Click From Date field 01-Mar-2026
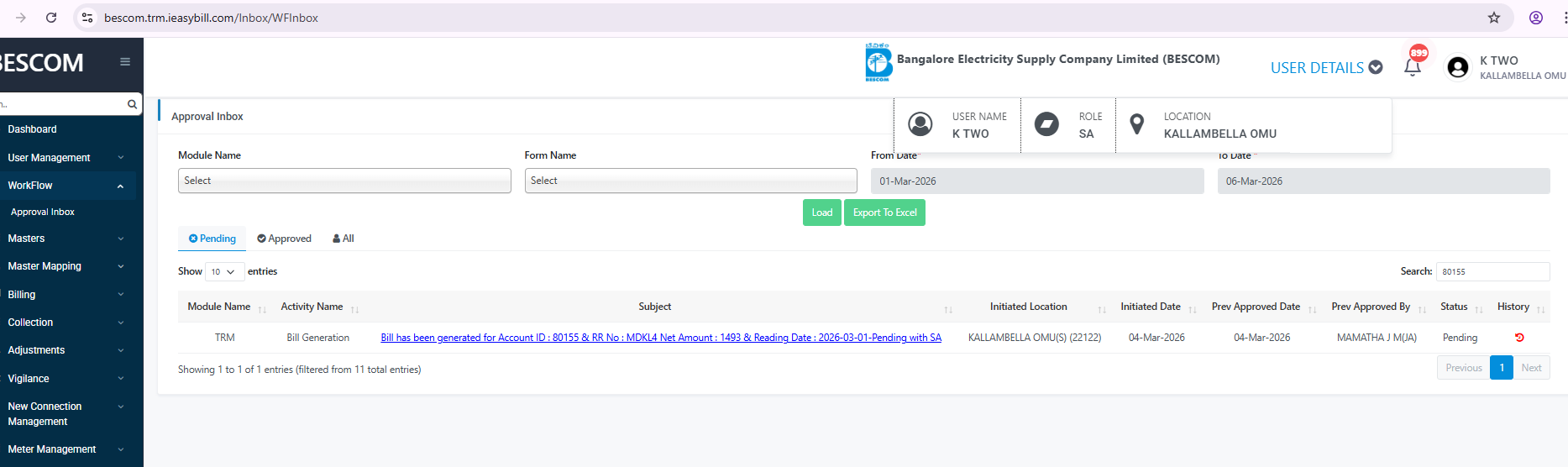 pos(1037,181)
